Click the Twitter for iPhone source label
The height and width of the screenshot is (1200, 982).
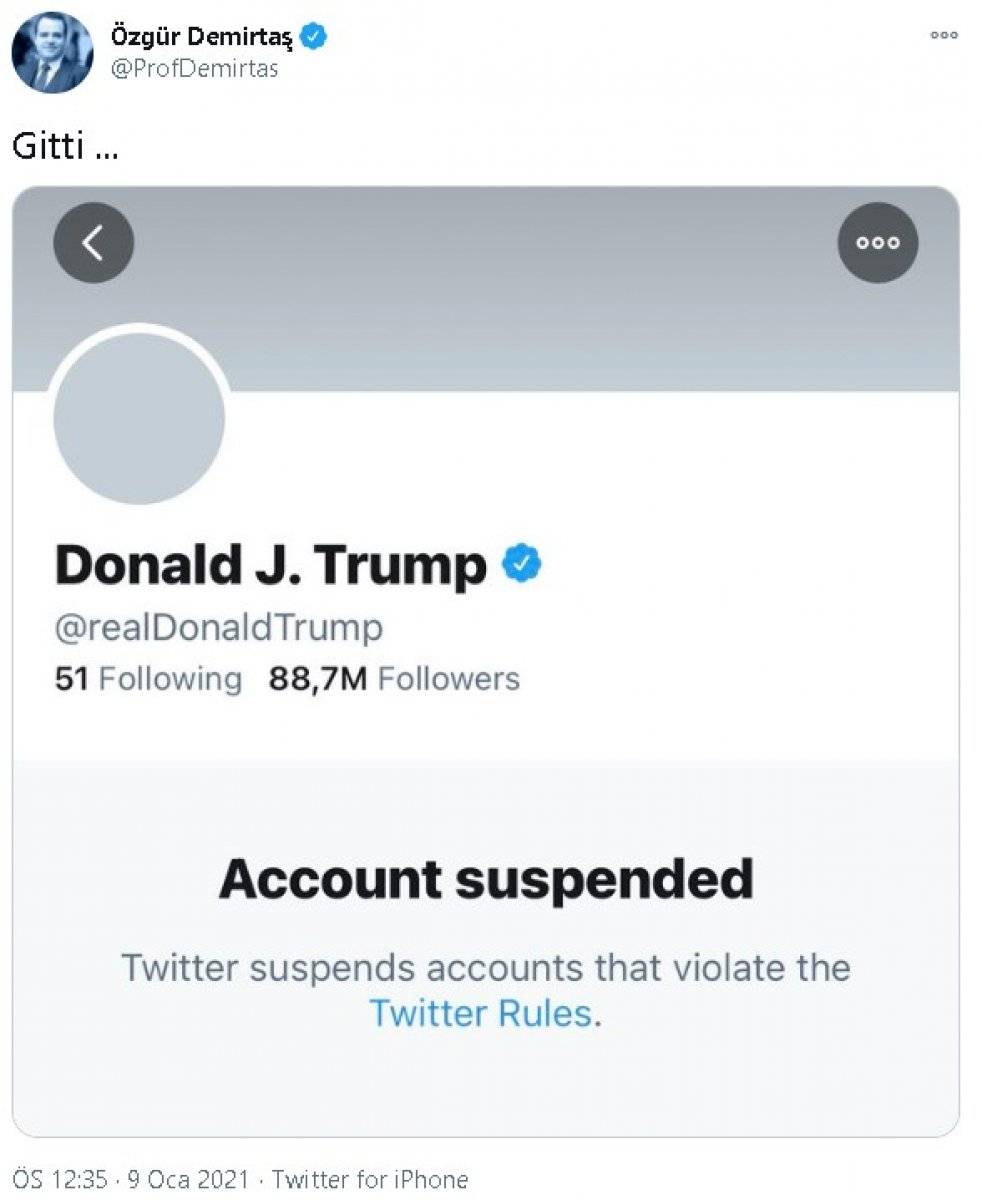click(369, 1179)
